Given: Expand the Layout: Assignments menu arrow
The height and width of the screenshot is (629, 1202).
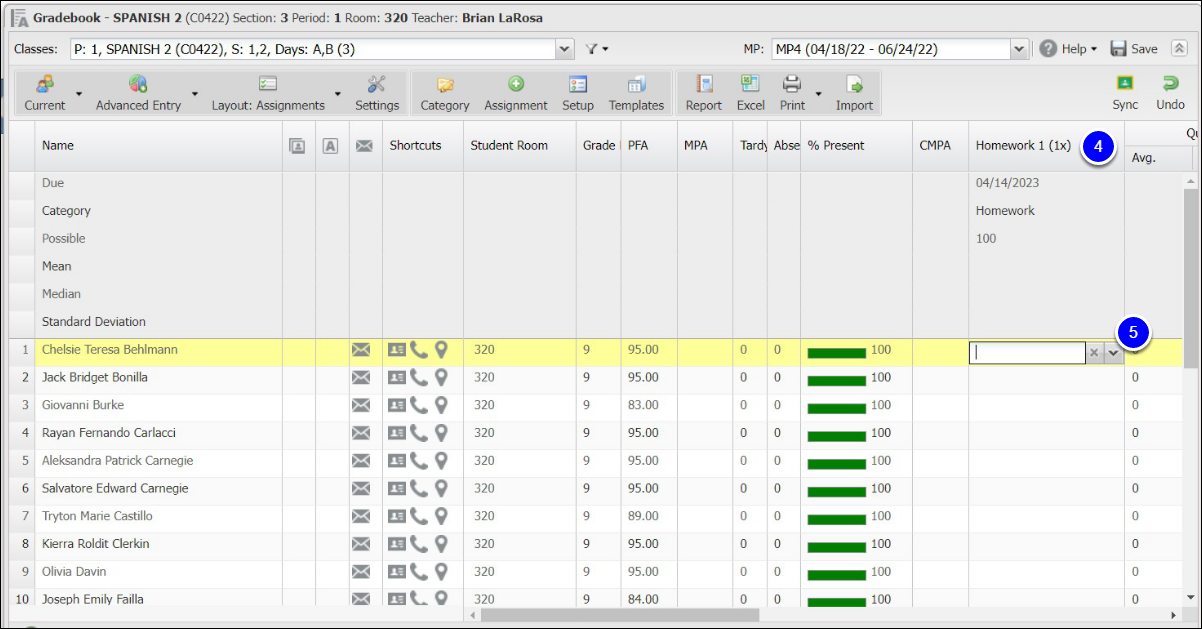Looking at the screenshot, I should click(338, 94).
